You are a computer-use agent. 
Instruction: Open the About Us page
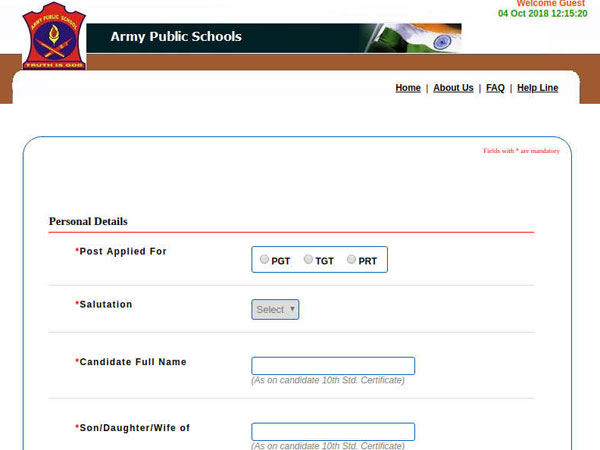click(453, 88)
